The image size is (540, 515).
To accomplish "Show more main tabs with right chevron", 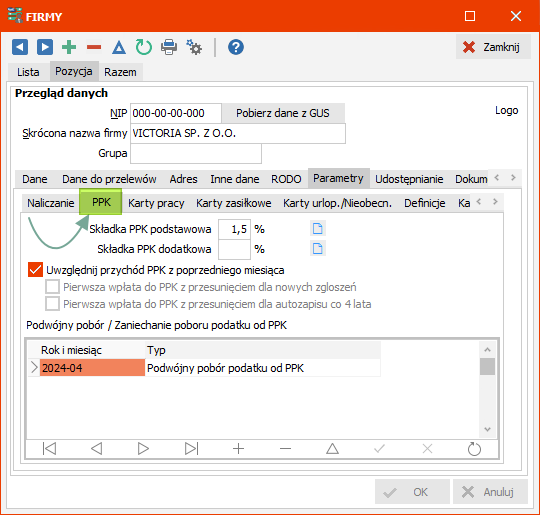I will click(x=513, y=177).
